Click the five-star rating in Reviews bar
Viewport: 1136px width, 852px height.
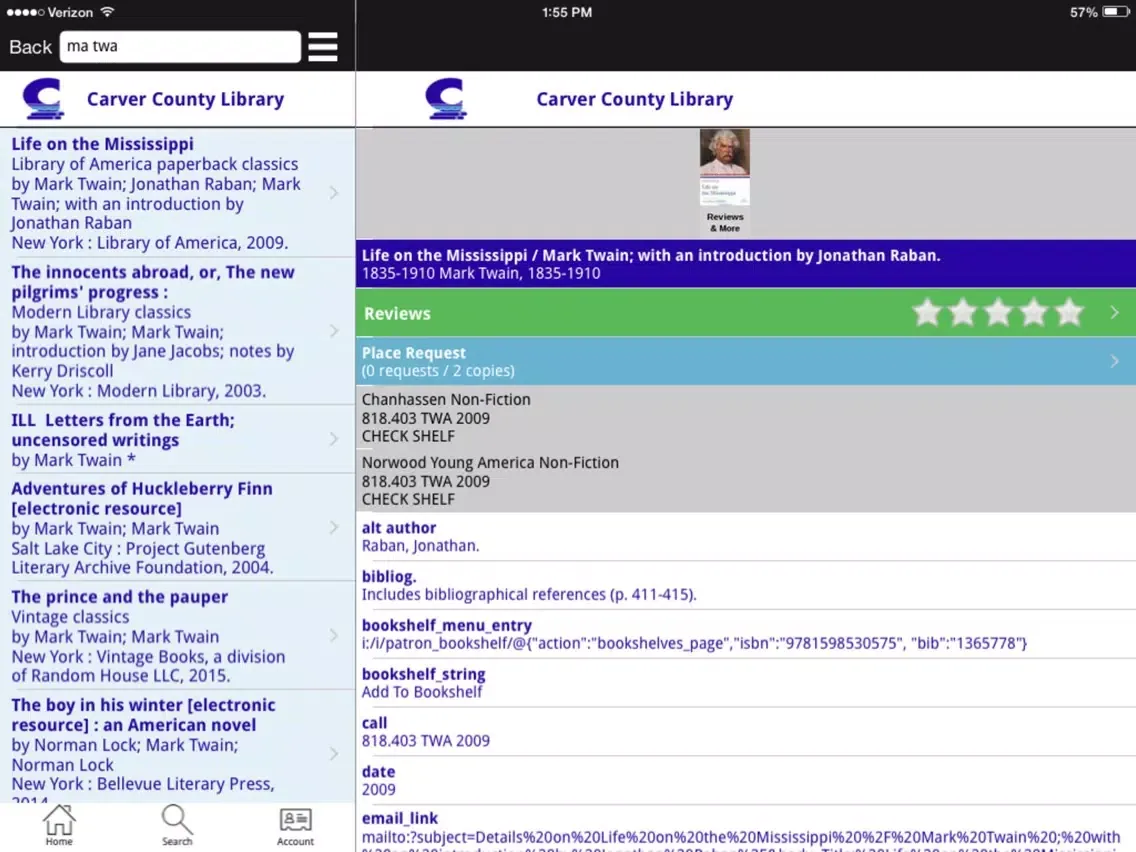pyautogui.click(x=998, y=313)
